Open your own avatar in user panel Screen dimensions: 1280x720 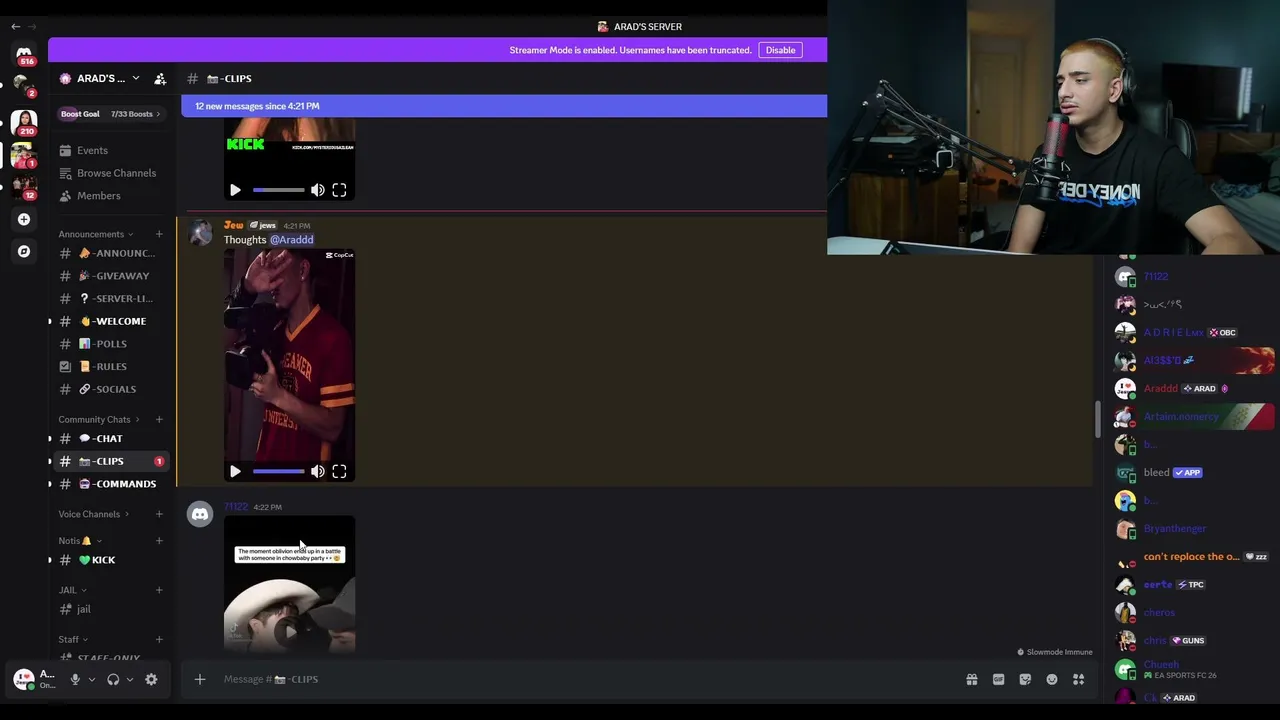pos(23,679)
